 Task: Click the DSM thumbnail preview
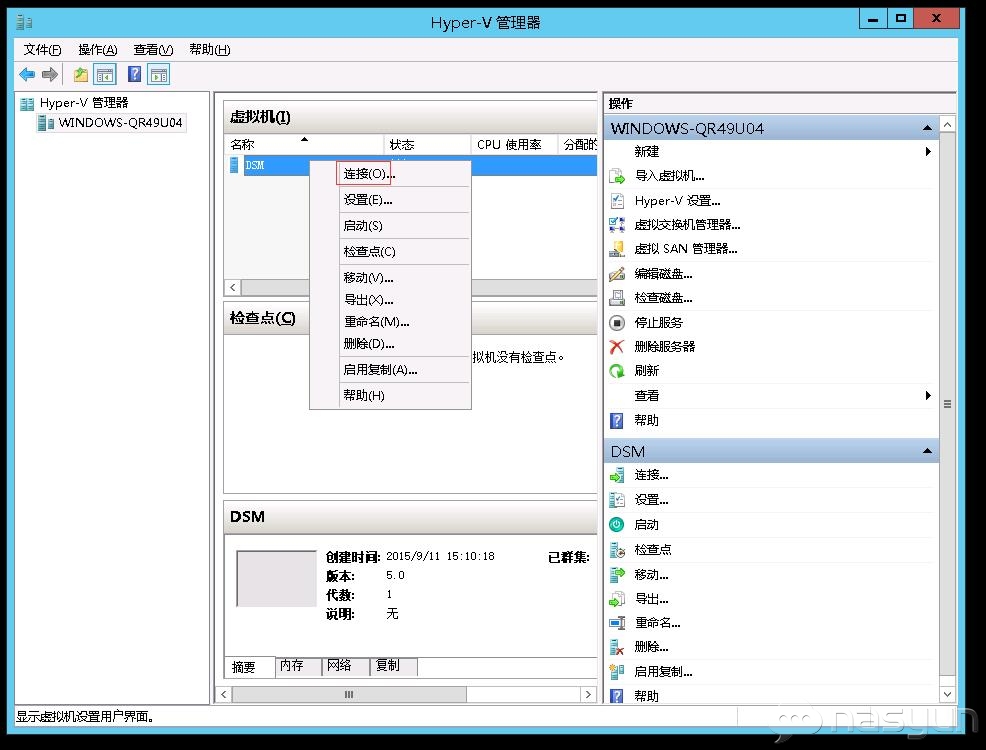click(276, 578)
